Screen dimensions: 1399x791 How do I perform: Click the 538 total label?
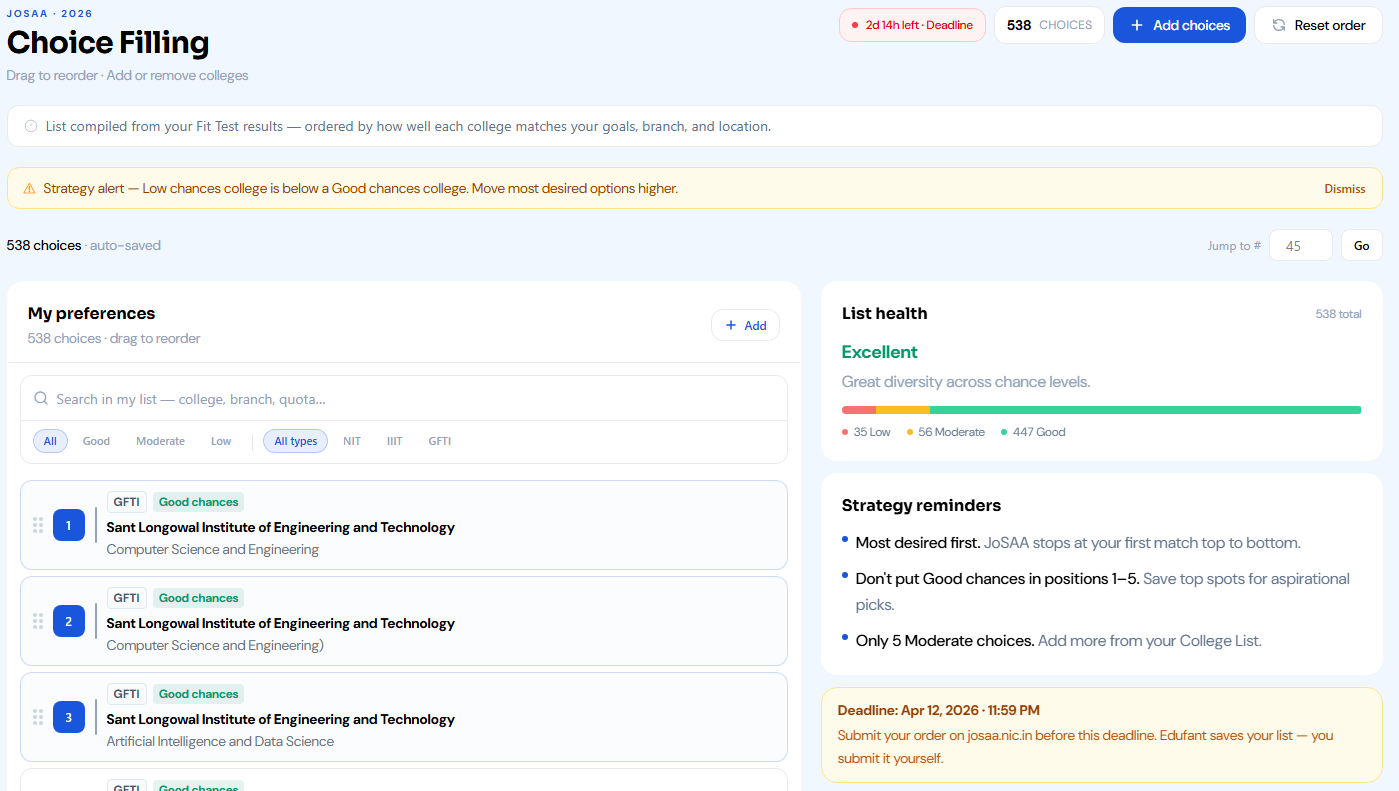pyautogui.click(x=1339, y=314)
